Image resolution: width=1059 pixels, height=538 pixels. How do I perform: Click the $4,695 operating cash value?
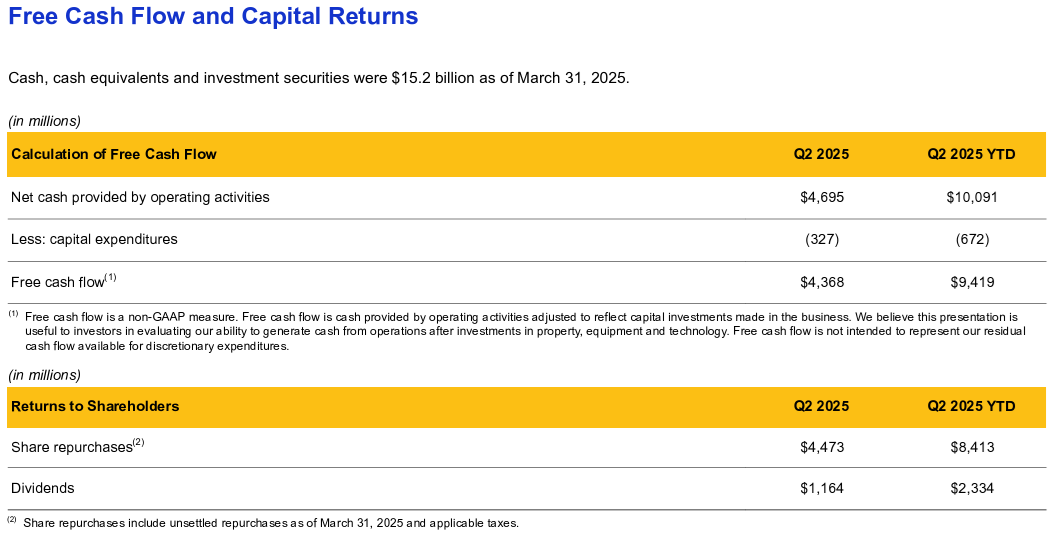(x=822, y=197)
